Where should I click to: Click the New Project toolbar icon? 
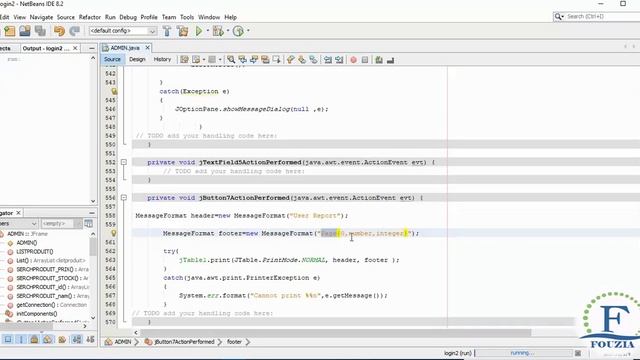pos(9,31)
